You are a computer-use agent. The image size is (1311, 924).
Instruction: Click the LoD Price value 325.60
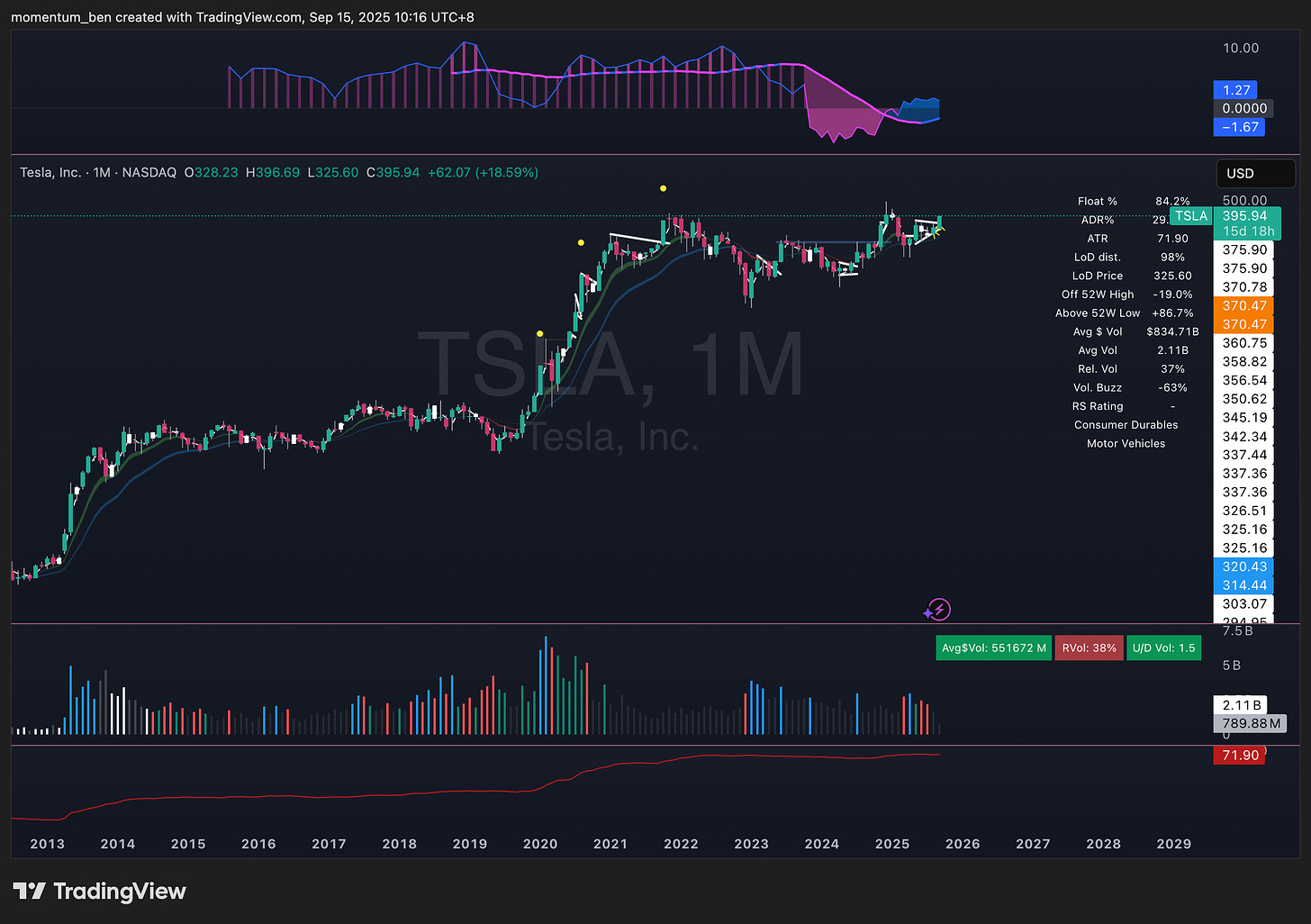1172,276
